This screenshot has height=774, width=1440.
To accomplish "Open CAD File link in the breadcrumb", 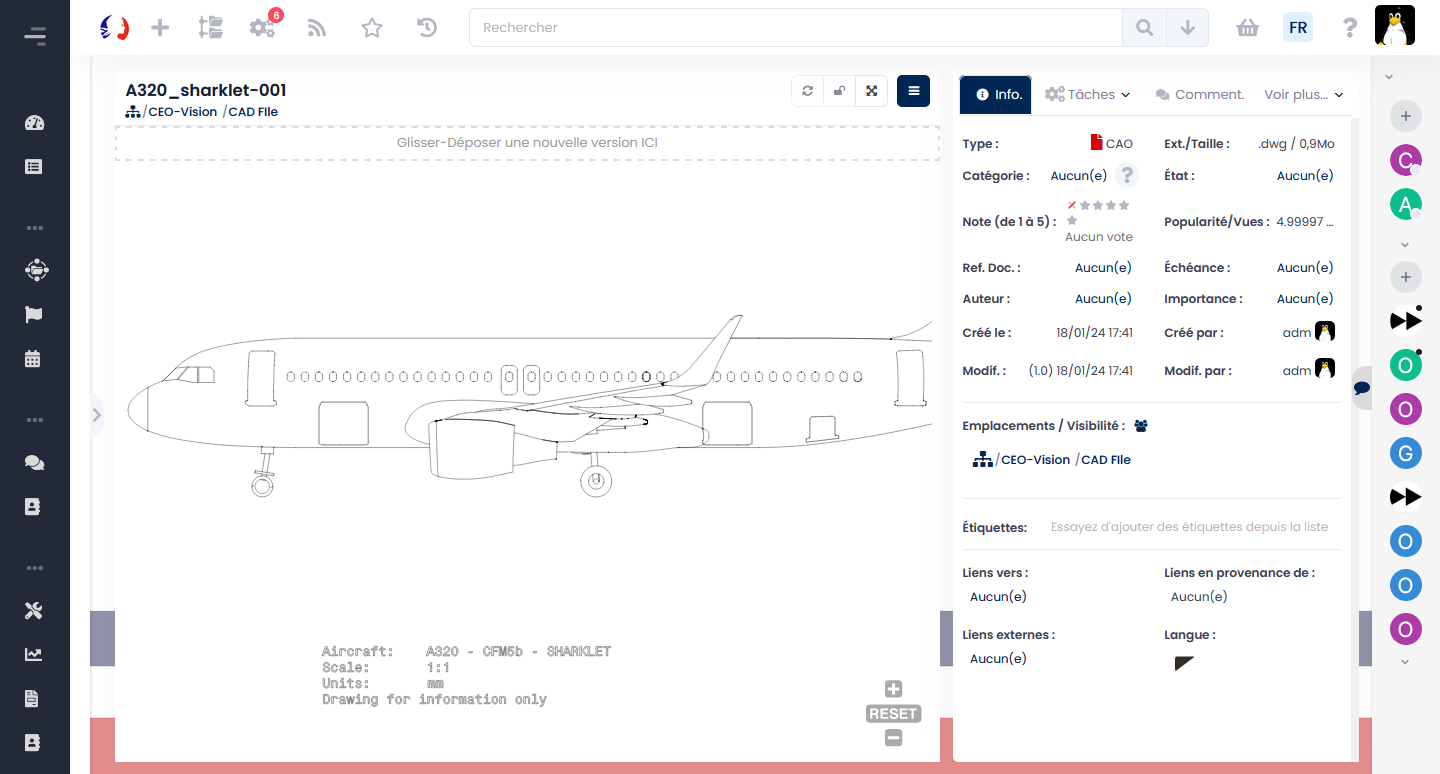I will point(253,112).
